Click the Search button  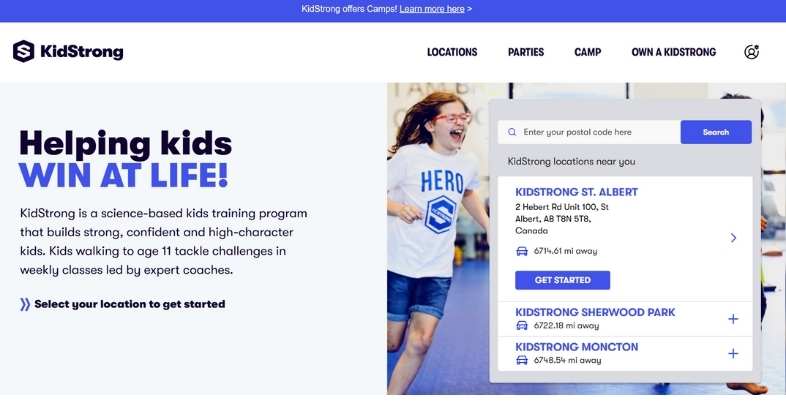(x=716, y=132)
